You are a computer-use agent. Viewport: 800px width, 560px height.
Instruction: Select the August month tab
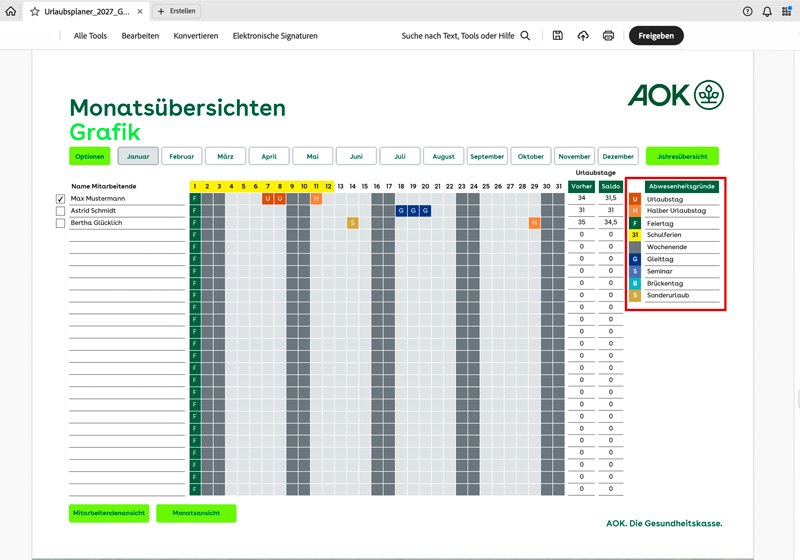click(443, 156)
